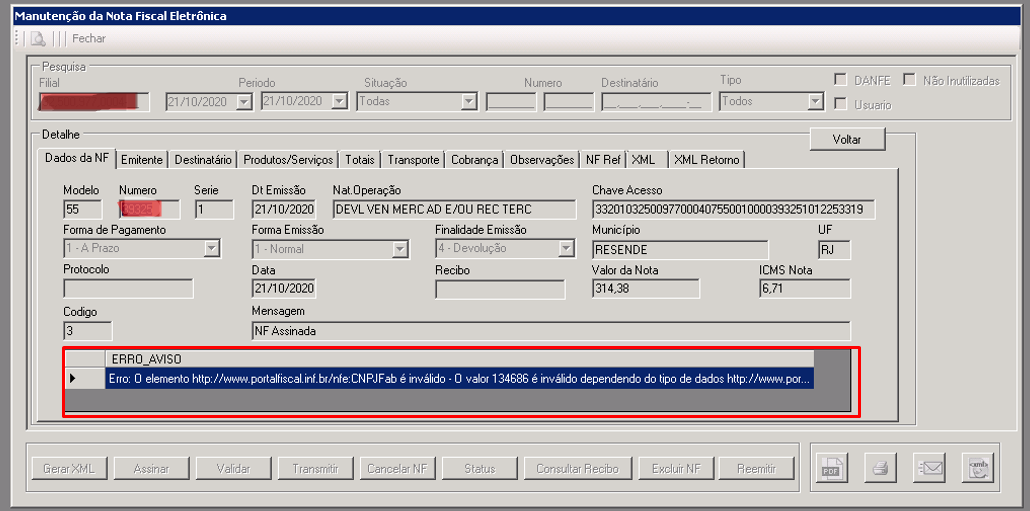The height and width of the screenshot is (511, 1030).
Task: Export the nota fiscal to PDF
Action: pos(832,468)
